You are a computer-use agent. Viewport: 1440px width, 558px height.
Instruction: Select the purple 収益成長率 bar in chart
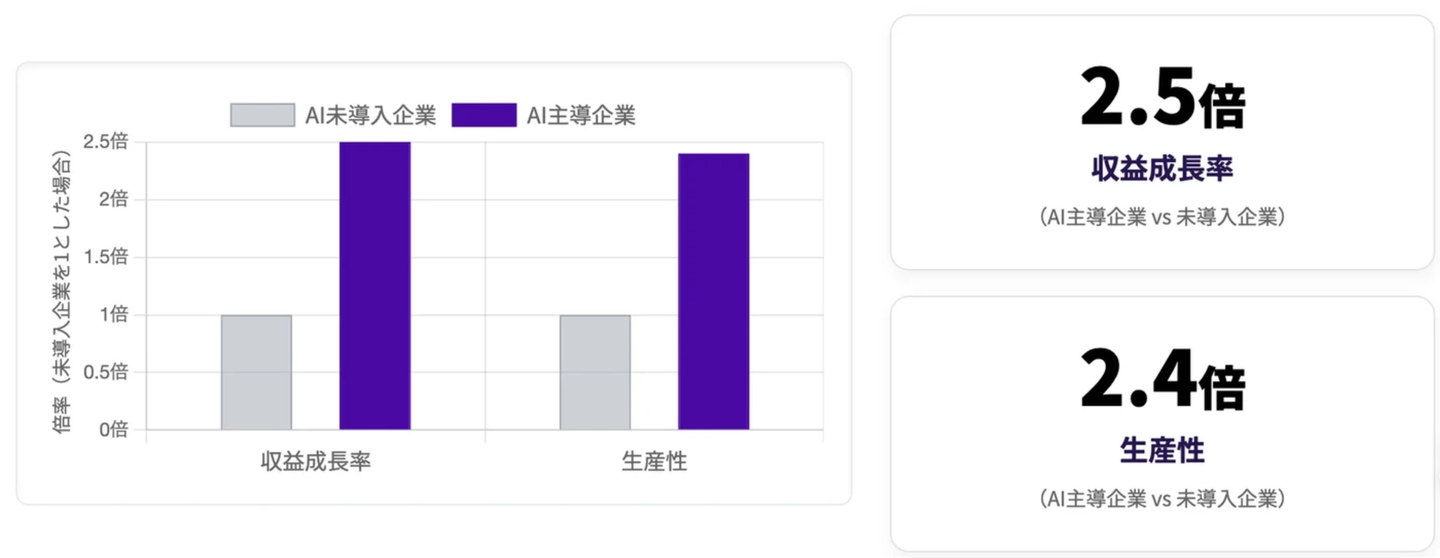(375, 286)
